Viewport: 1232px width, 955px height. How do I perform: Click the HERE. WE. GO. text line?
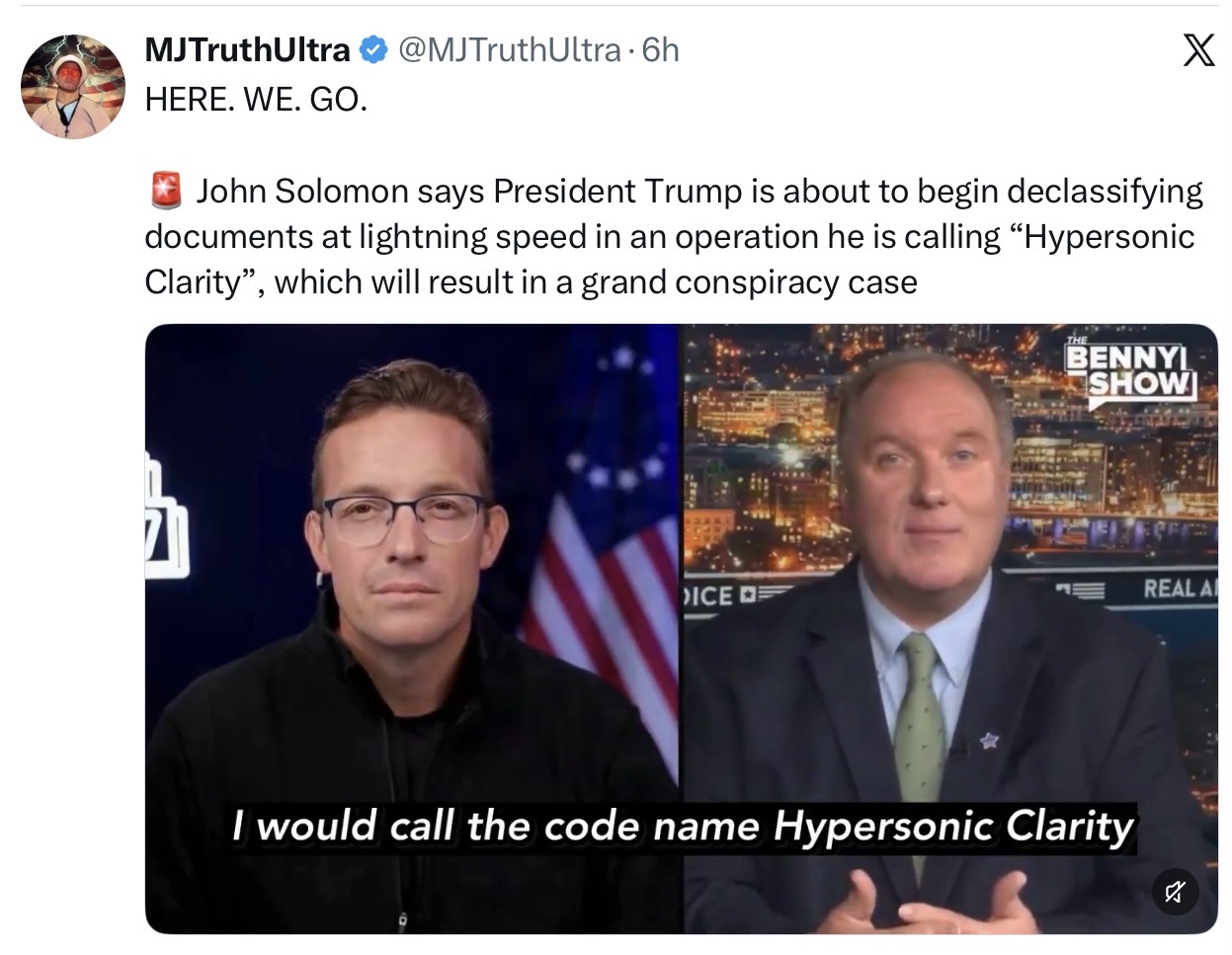click(256, 100)
